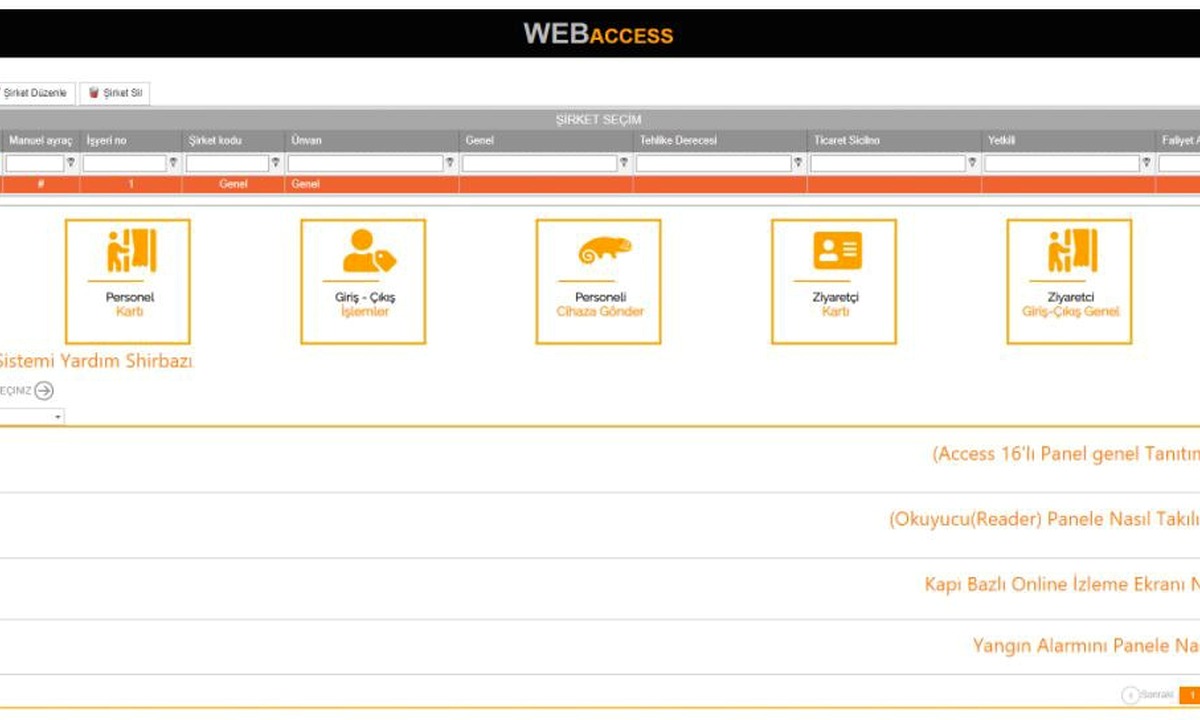The image size is (1200, 720).
Task: Go to page 1 in pager
Action: point(1190,694)
